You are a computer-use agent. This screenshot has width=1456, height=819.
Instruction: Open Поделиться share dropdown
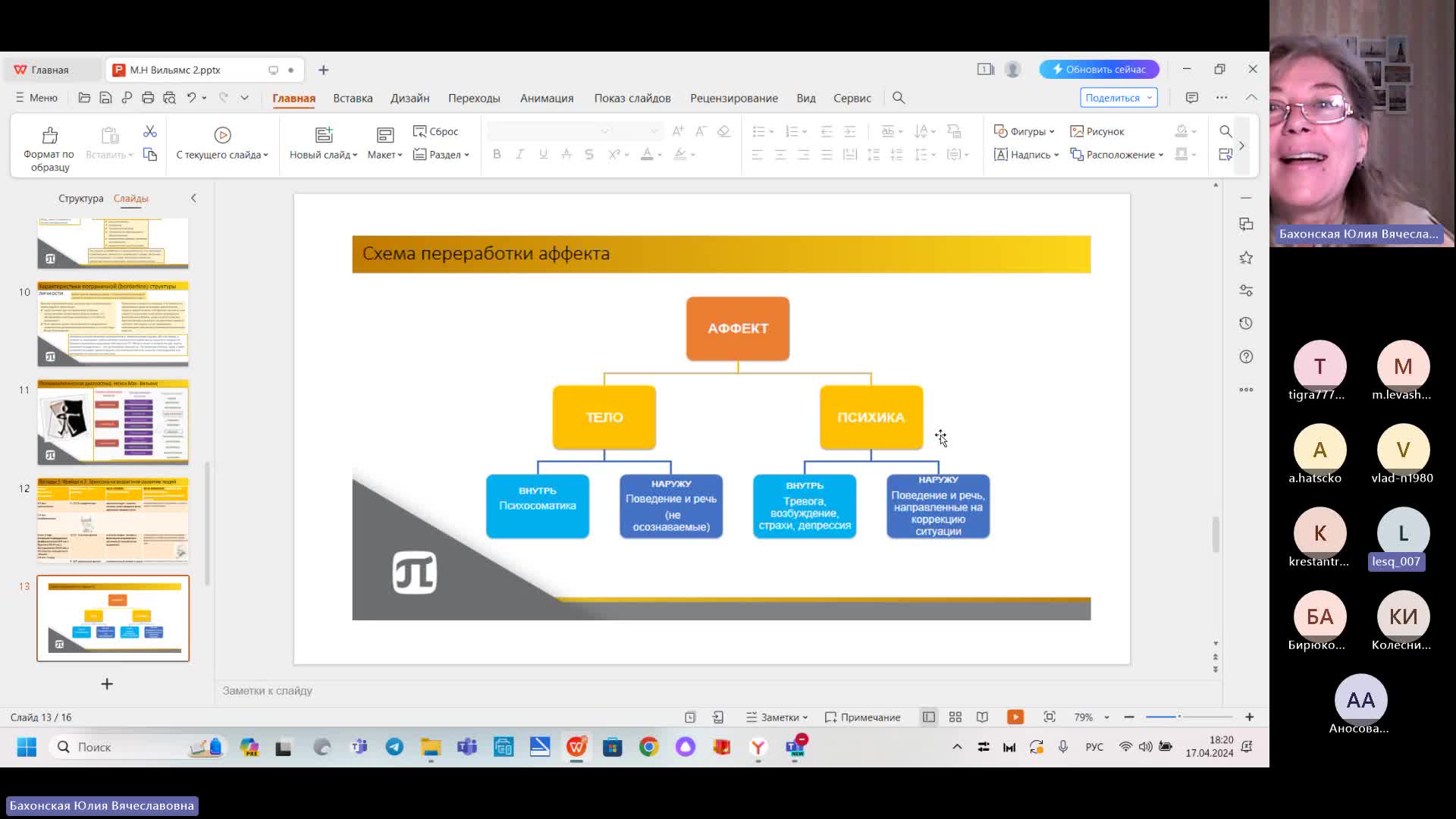click(x=1119, y=98)
